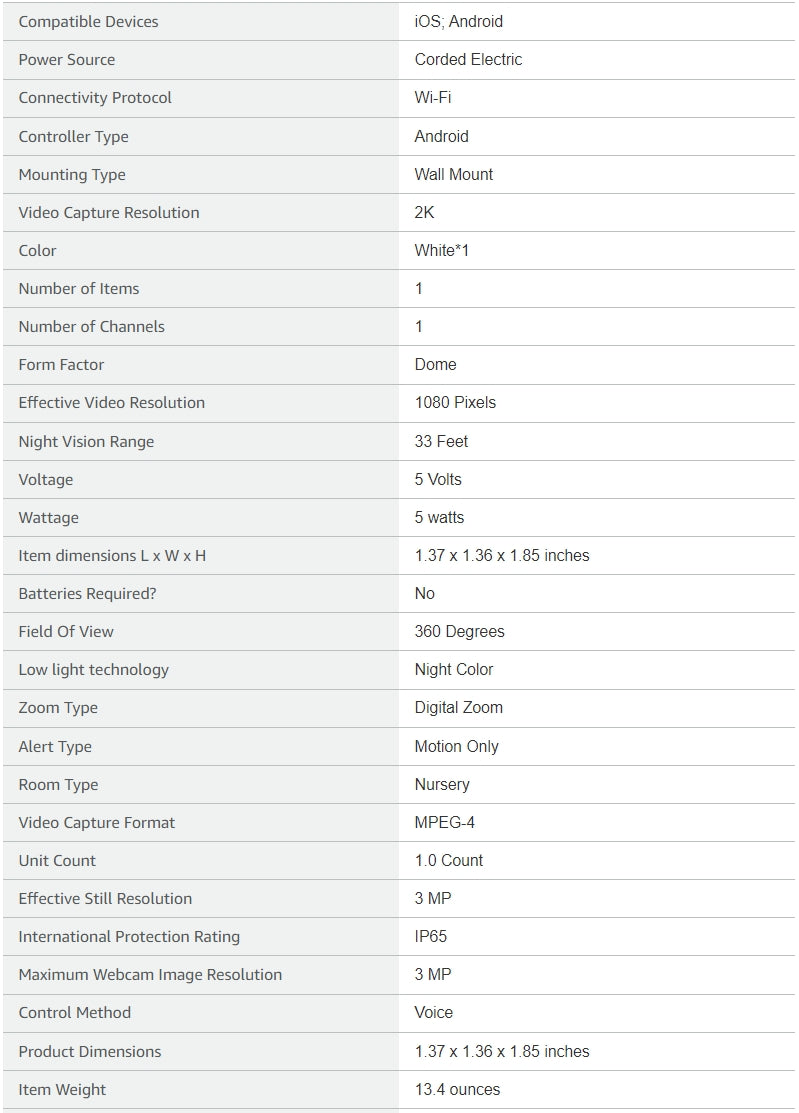Select the "13.4 ounces" item weight value
This screenshot has height=1113, width=799.
tap(457, 1089)
